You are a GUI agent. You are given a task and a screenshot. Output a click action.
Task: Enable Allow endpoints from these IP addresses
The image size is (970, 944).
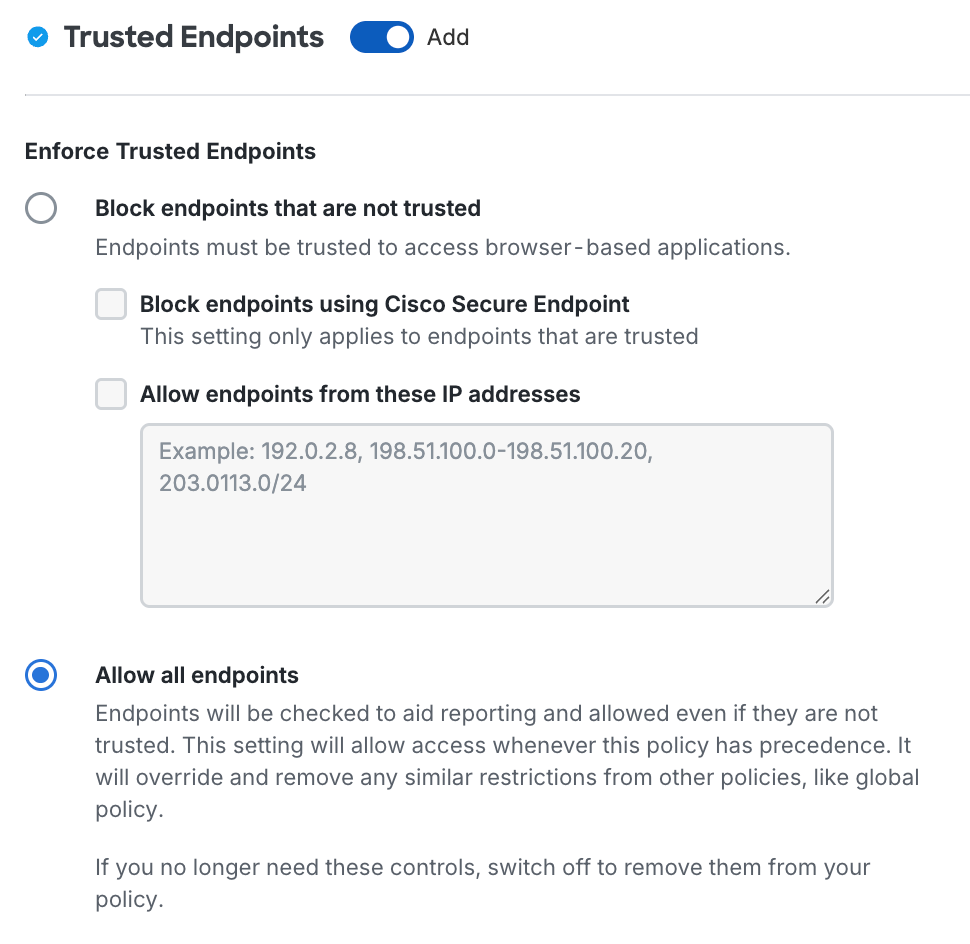[110, 394]
